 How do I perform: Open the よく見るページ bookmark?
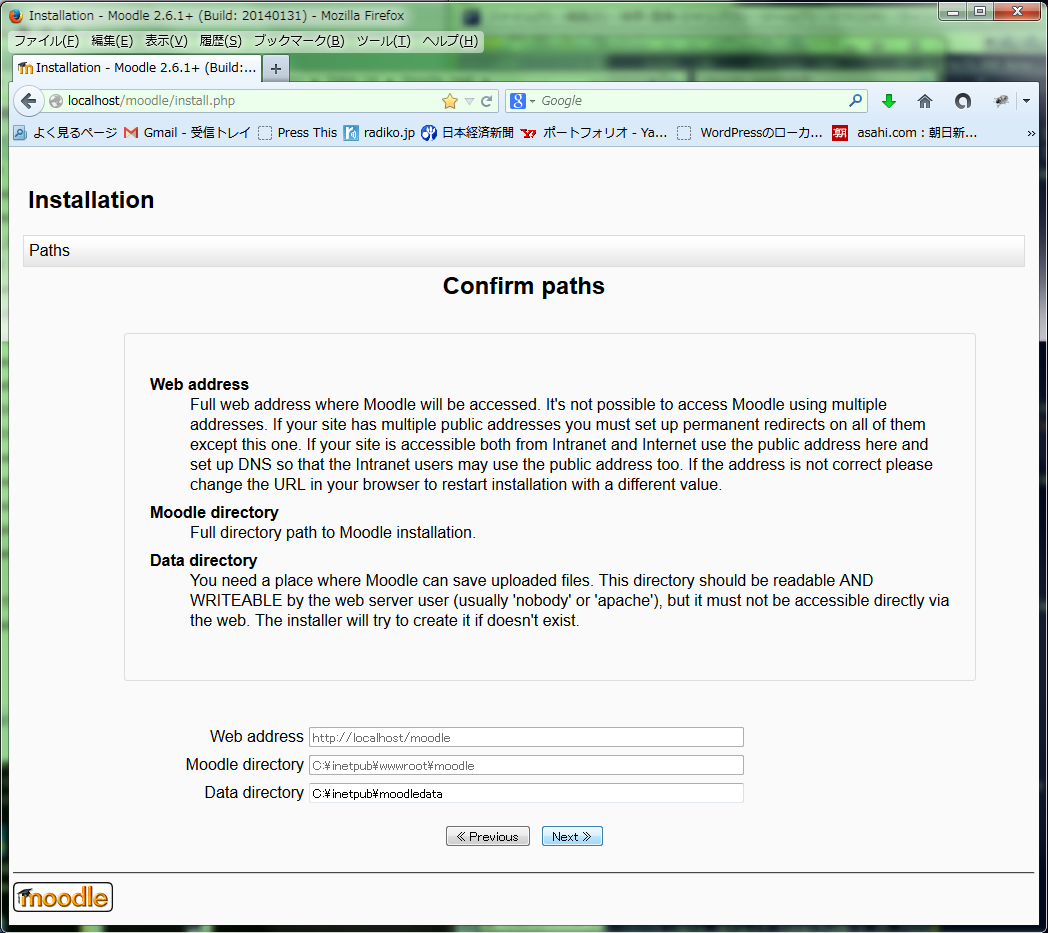pos(66,133)
